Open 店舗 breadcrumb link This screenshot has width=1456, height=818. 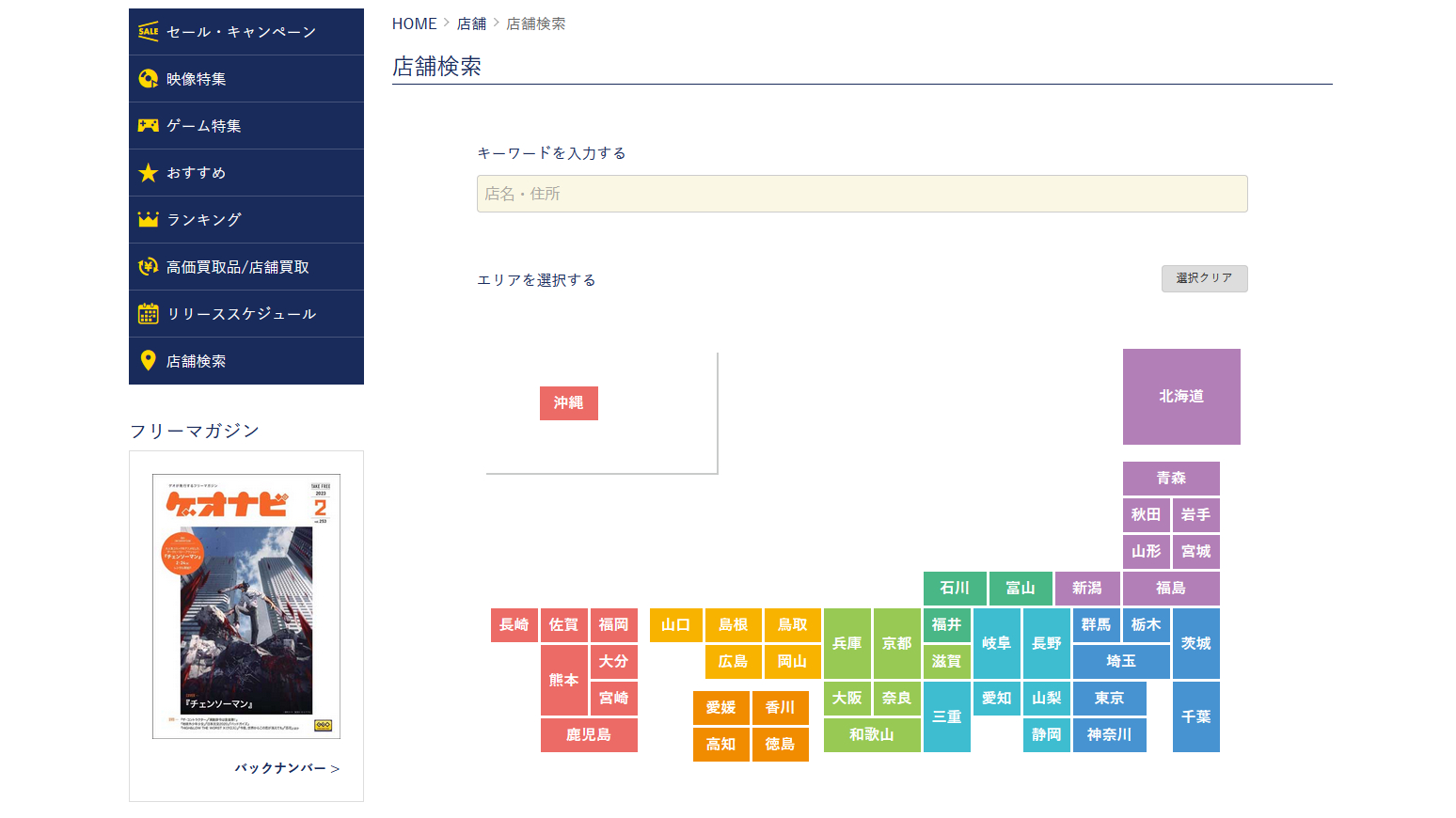472,24
